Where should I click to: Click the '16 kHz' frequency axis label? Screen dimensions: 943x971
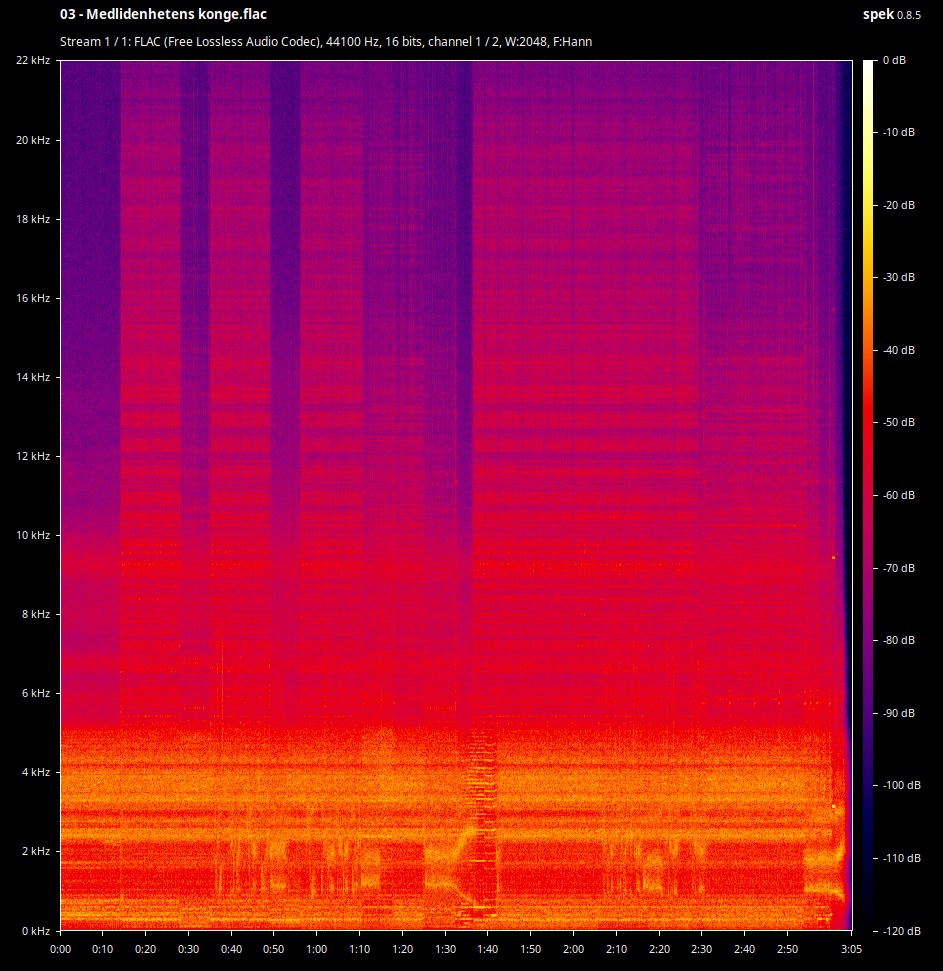tap(33, 298)
